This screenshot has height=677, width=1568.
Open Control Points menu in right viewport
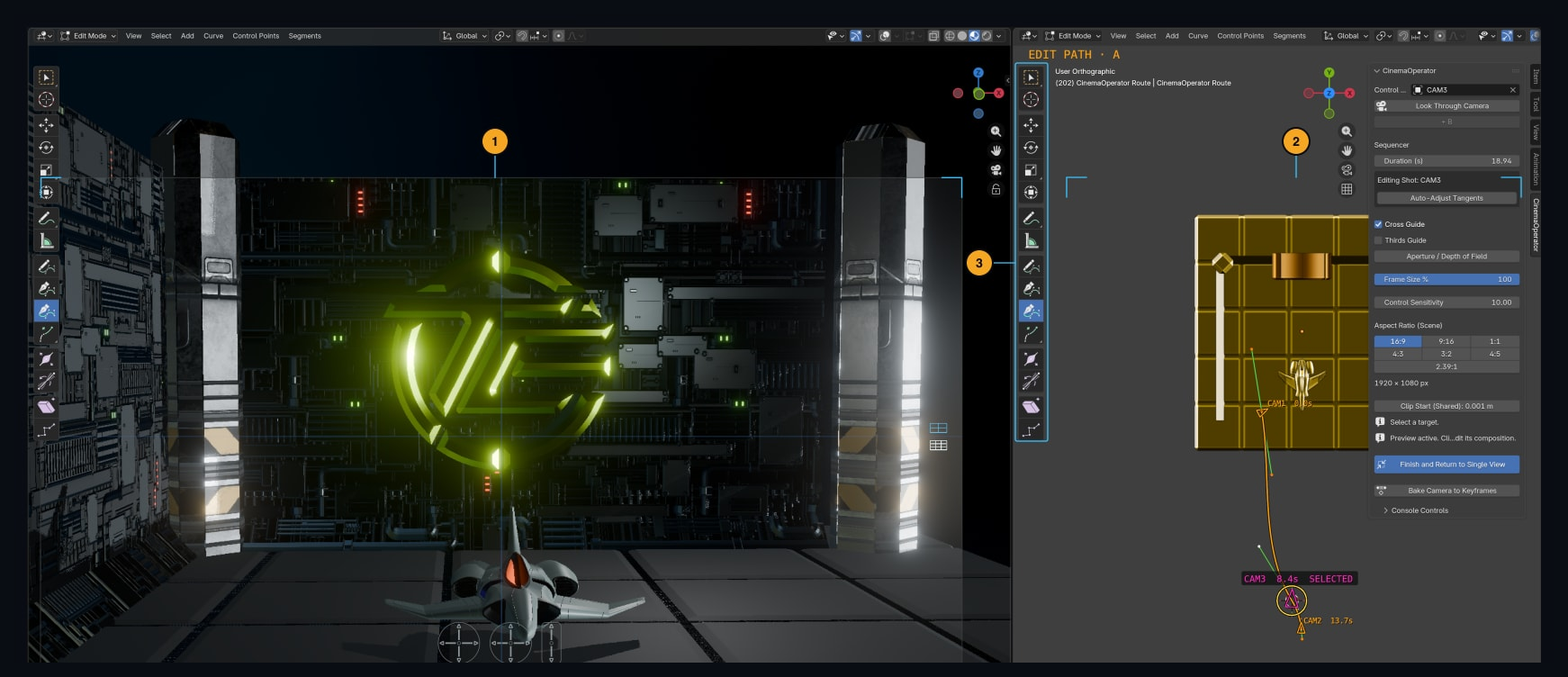click(x=1240, y=36)
